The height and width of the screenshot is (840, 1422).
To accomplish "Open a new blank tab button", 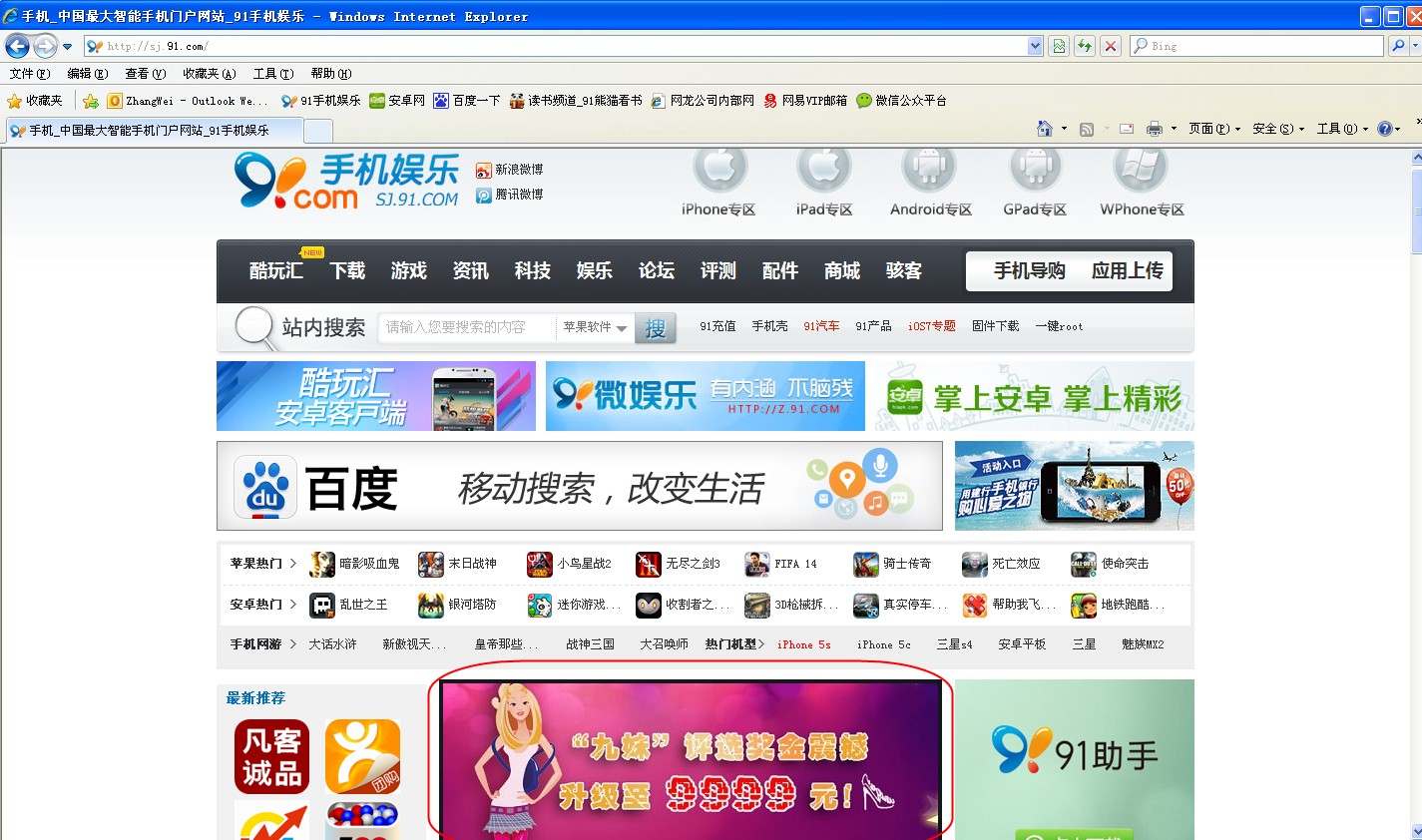I will [x=317, y=131].
